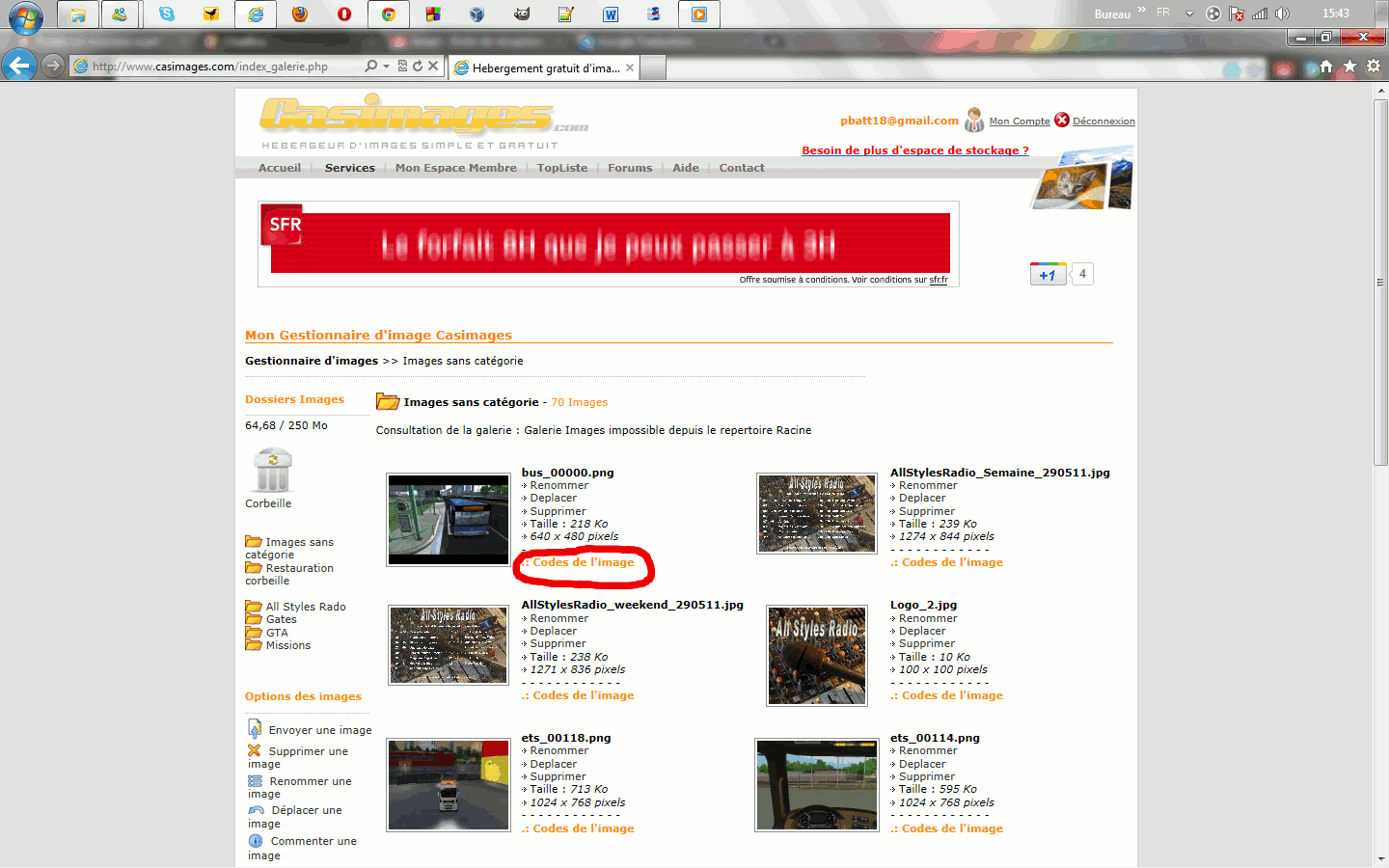Open the Forums menu item

pyautogui.click(x=630, y=168)
